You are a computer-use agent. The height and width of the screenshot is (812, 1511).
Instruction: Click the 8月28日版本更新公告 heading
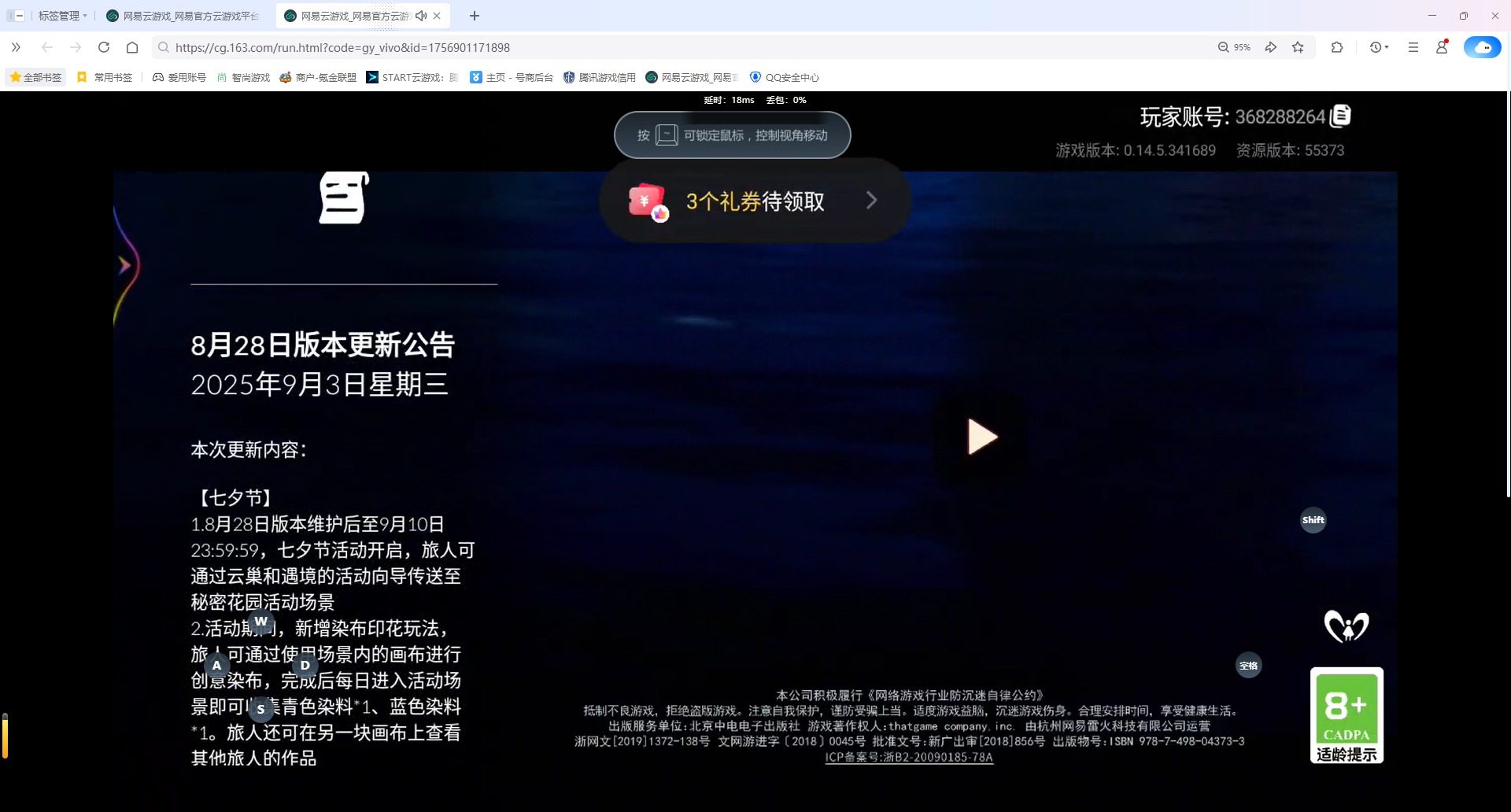click(323, 345)
